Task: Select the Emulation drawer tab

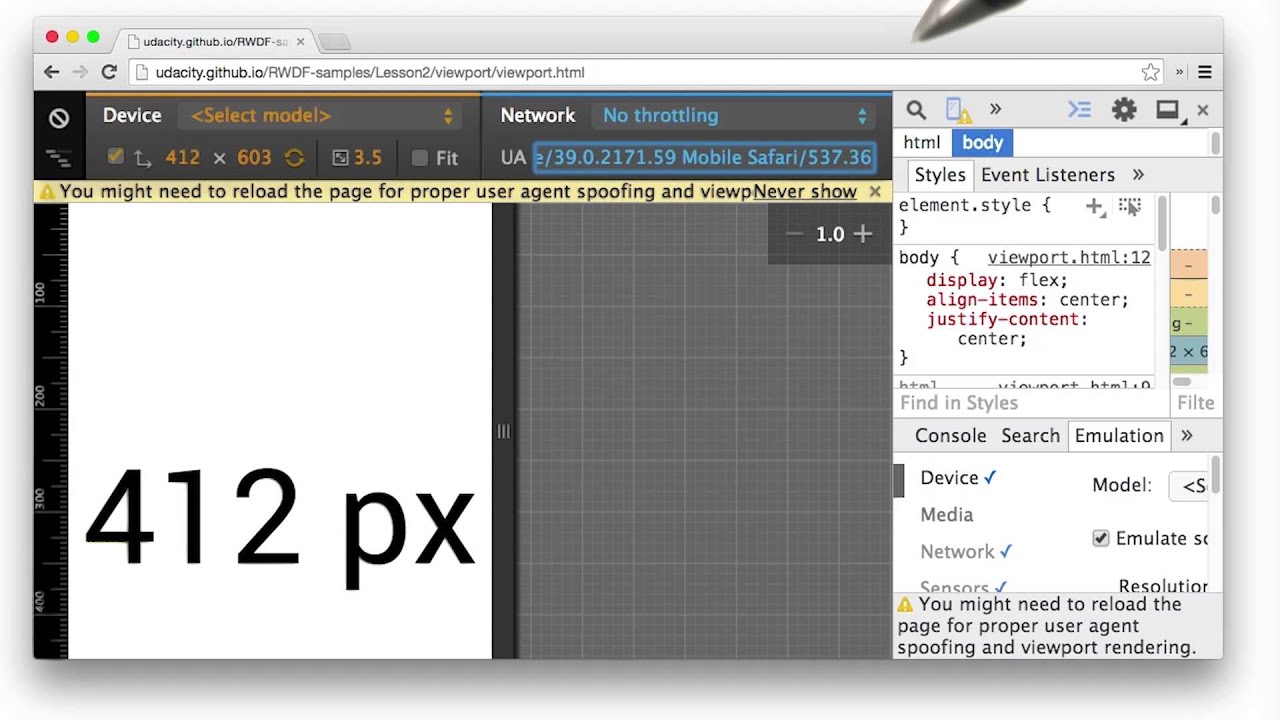Action: click(x=1119, y=436)
